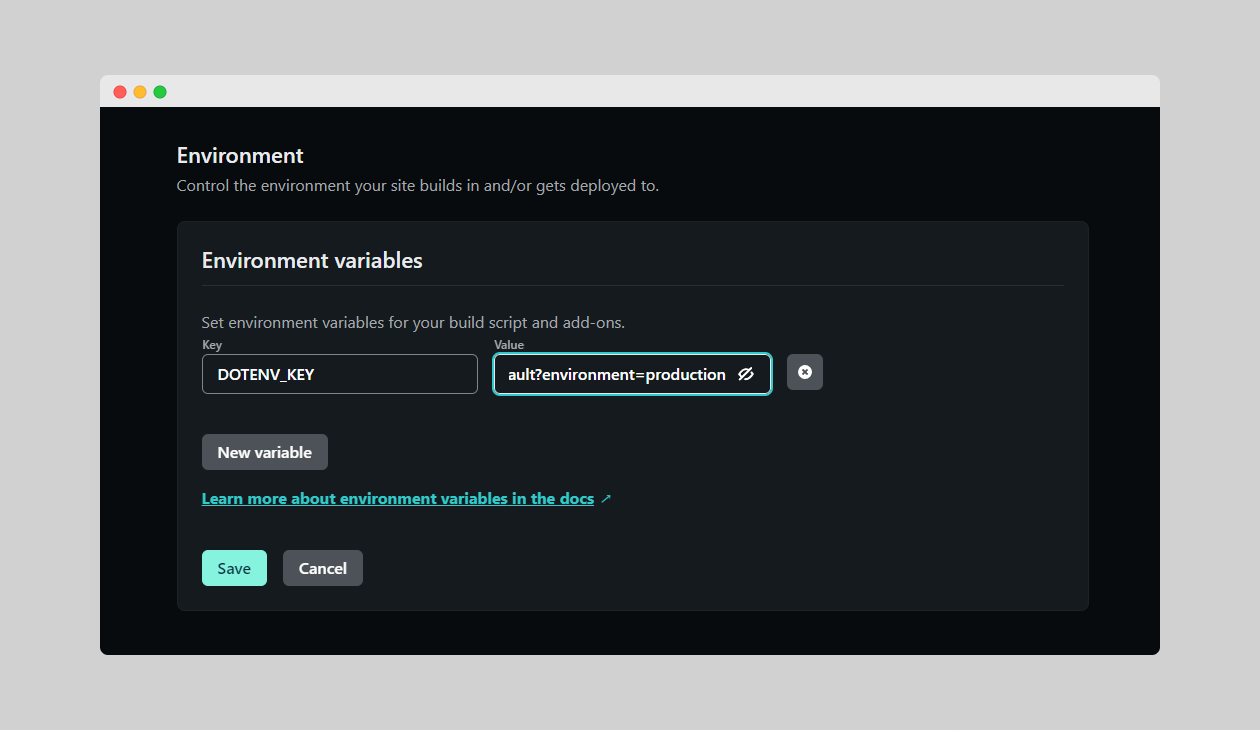Click the red close window button
The image size is (1260, 730).
click(120, 92)
